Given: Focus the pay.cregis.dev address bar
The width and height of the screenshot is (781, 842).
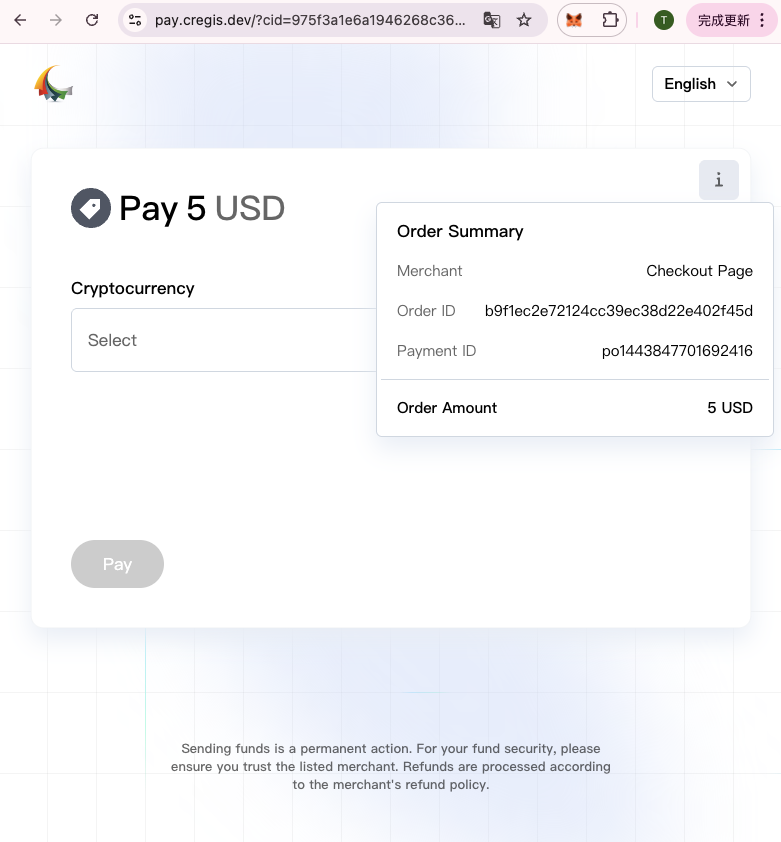Looking at the screenshot, I should pyautogui.click(x=310, y=20).
